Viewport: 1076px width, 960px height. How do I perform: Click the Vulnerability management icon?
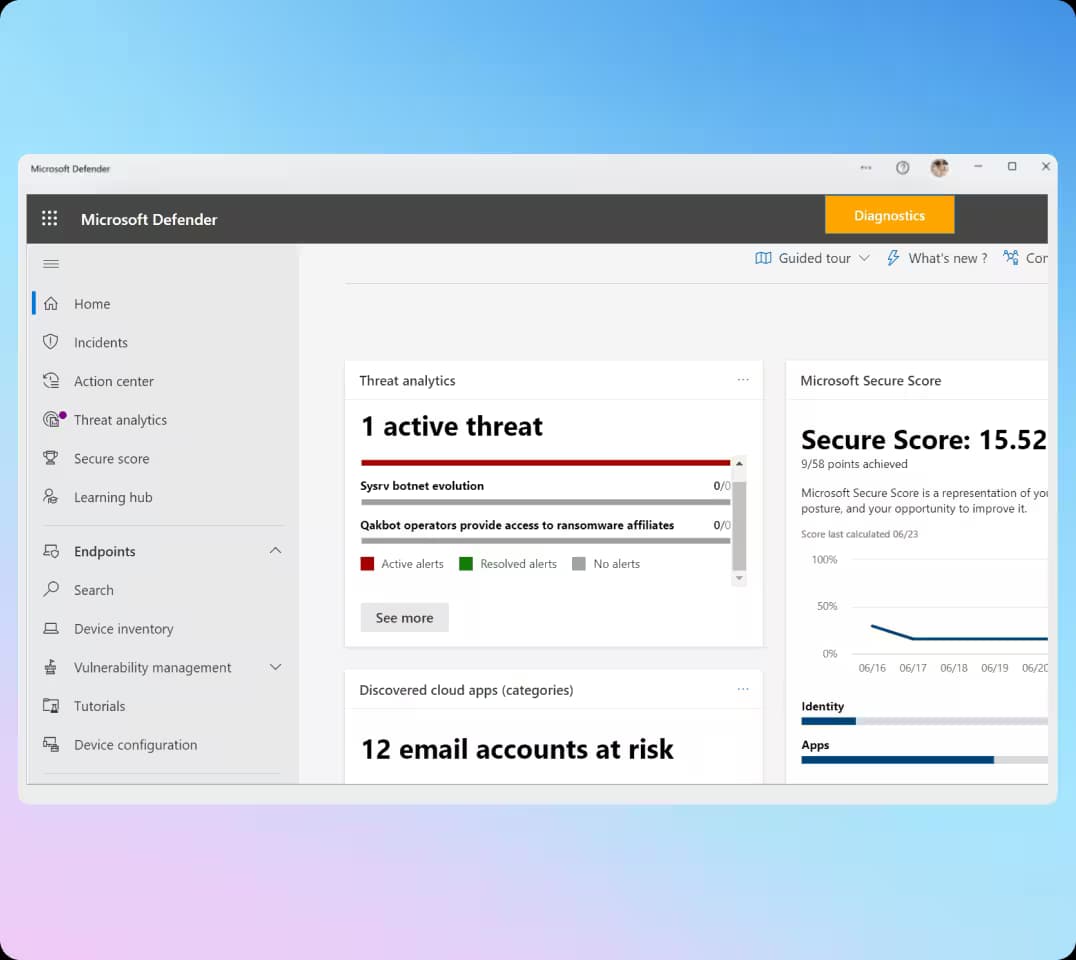coord(51,667)
